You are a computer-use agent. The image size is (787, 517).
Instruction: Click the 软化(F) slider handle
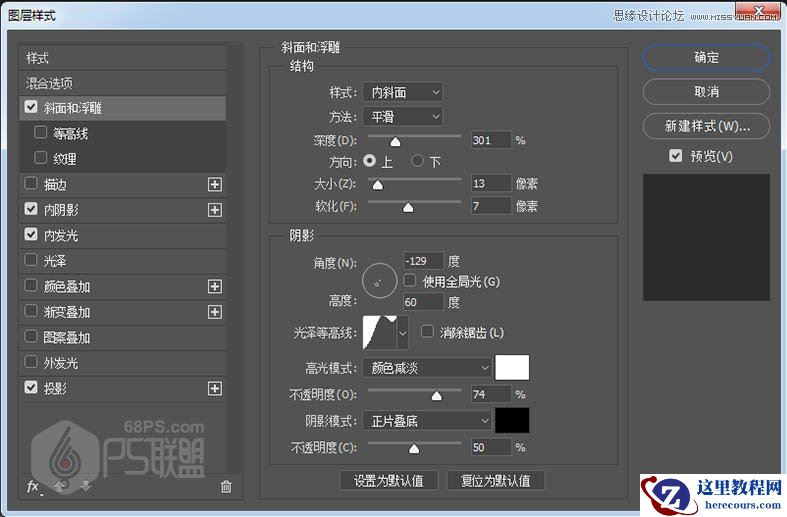click(x=408, y=207)
